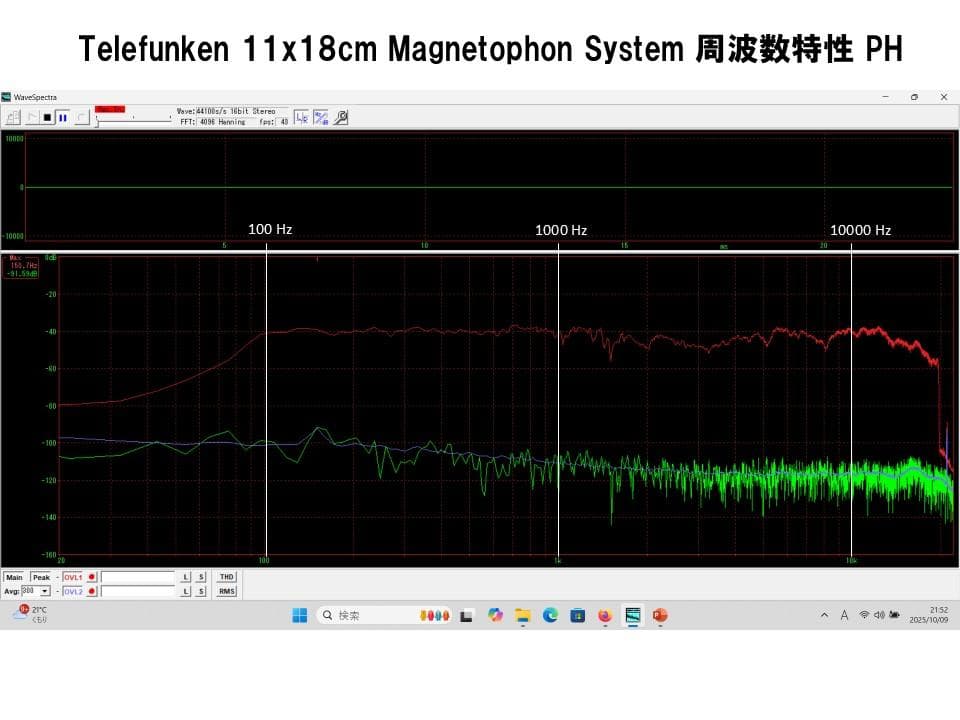Open Microsoft Store from the taskbar

point(577,615)
